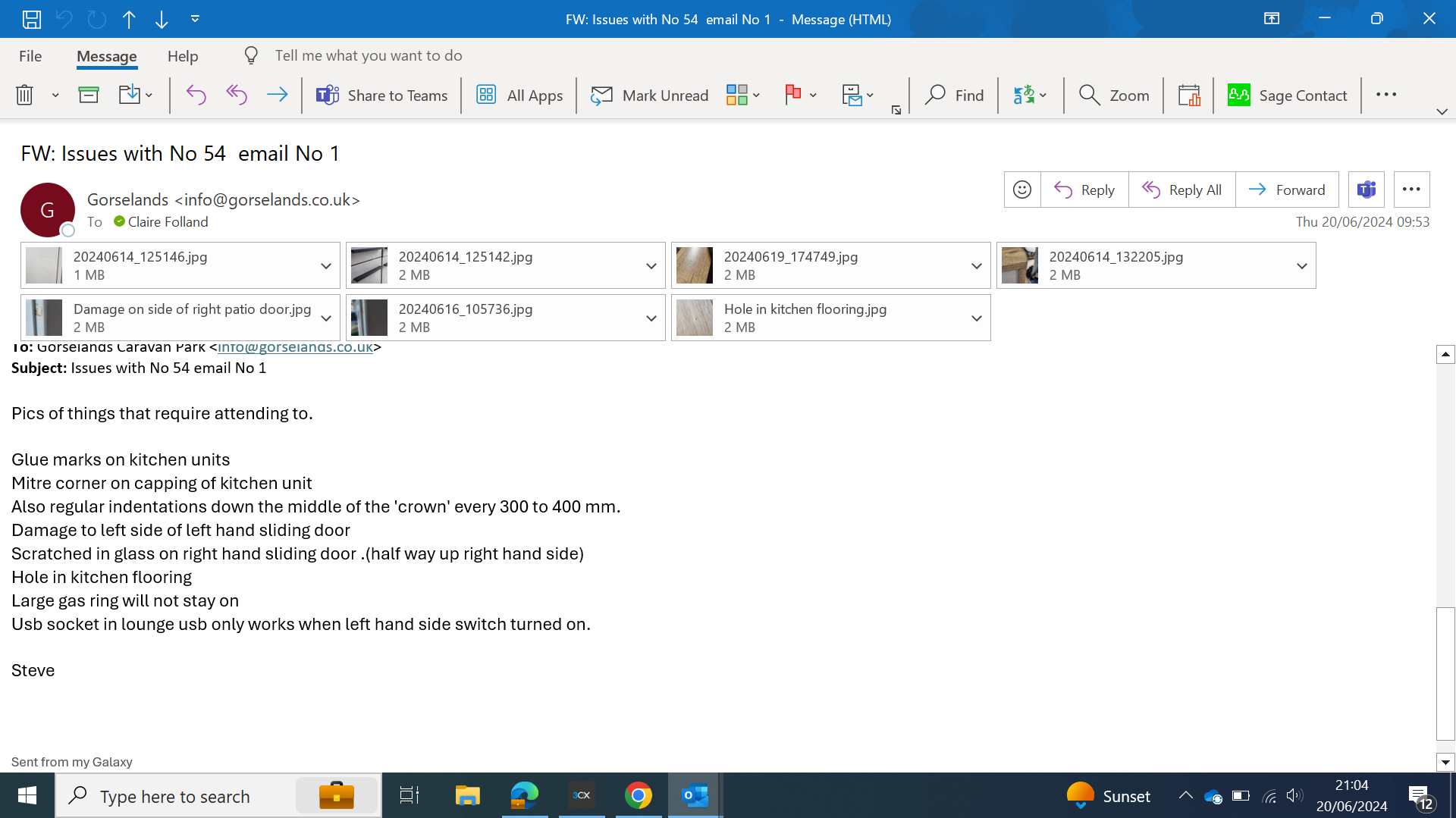The image size is (1456, 818).
Task: Open thumbnail of 20240614_125142.jpg
Action: pos(369,265)
